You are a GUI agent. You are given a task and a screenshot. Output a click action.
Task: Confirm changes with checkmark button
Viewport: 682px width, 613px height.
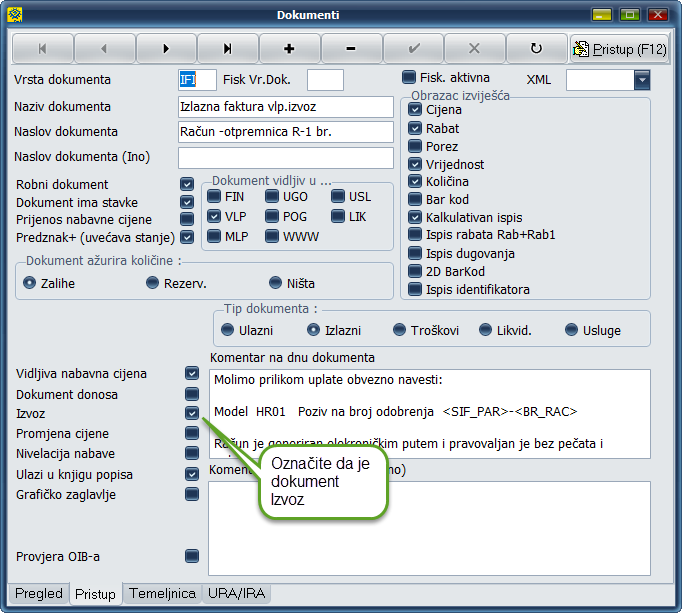click(x=413, y=48)
